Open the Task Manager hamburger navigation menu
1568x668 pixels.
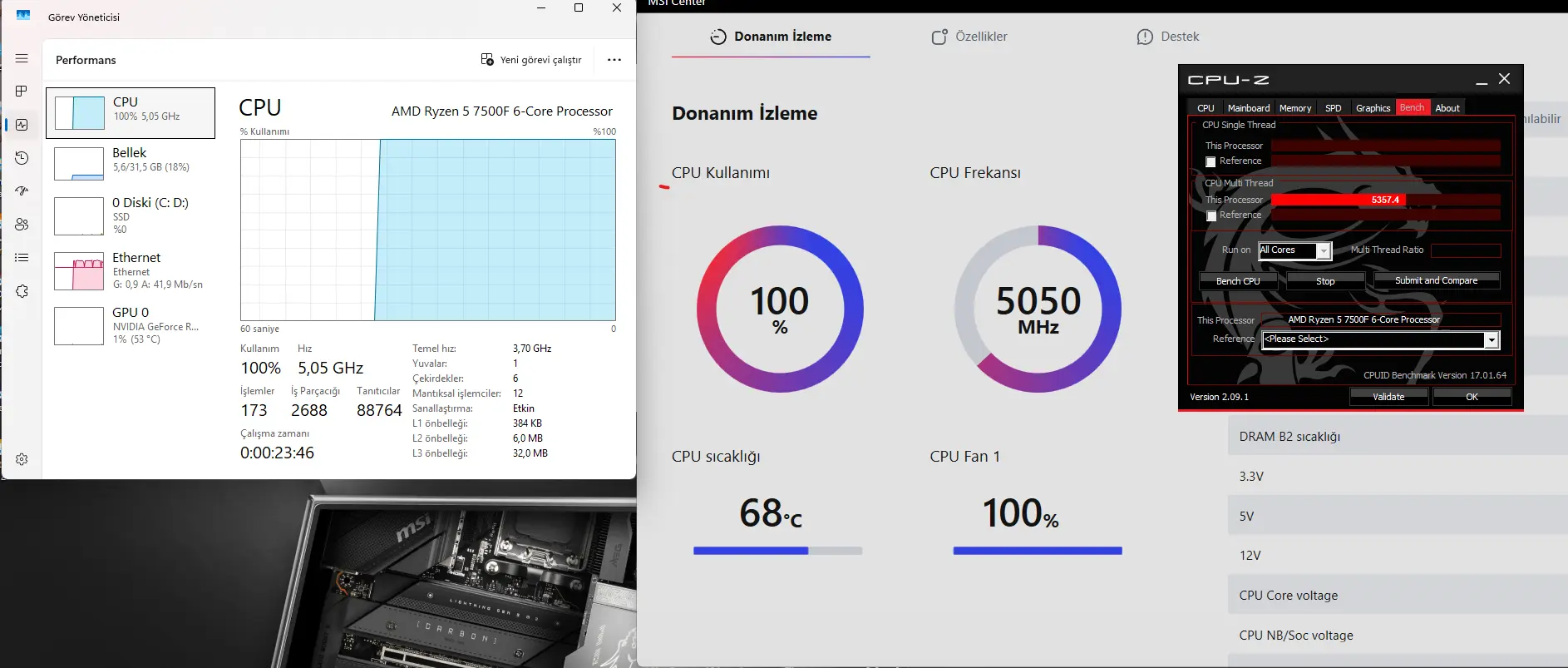22,59
